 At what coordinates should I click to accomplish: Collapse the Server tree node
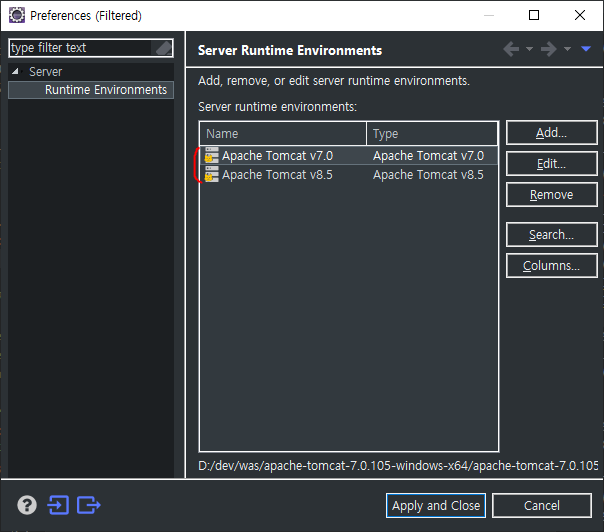(15, 71)
